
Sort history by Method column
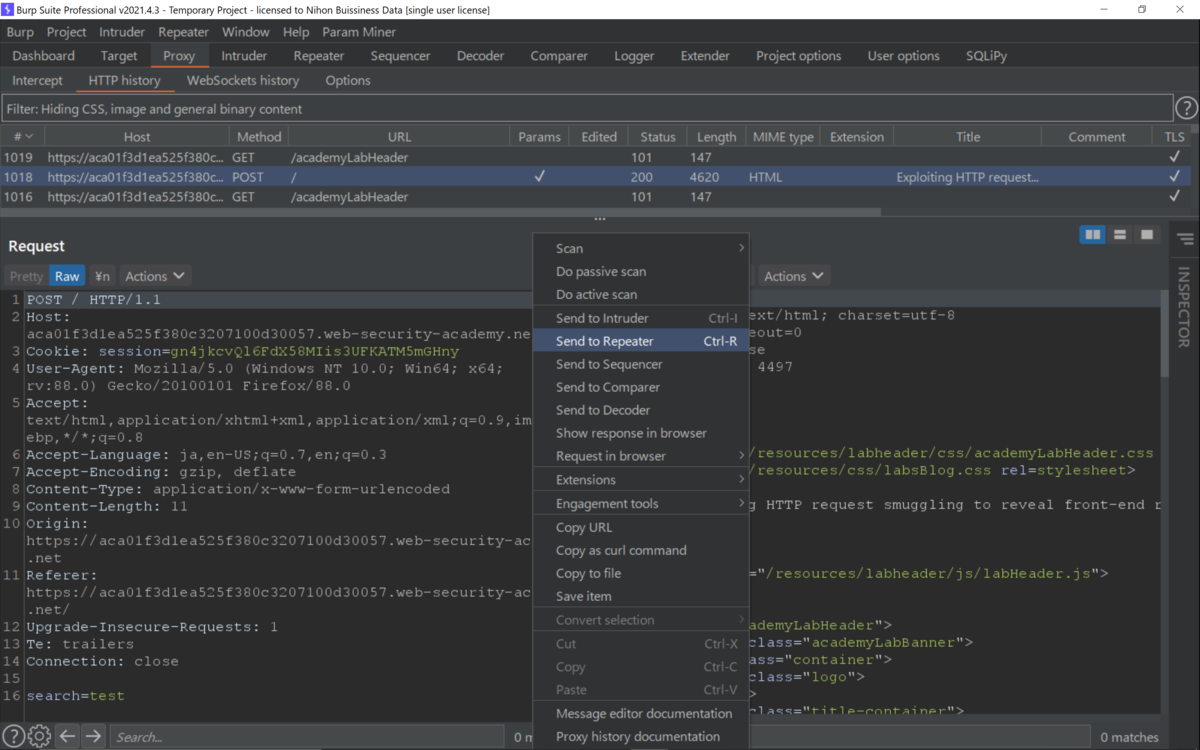click(259, 137)
